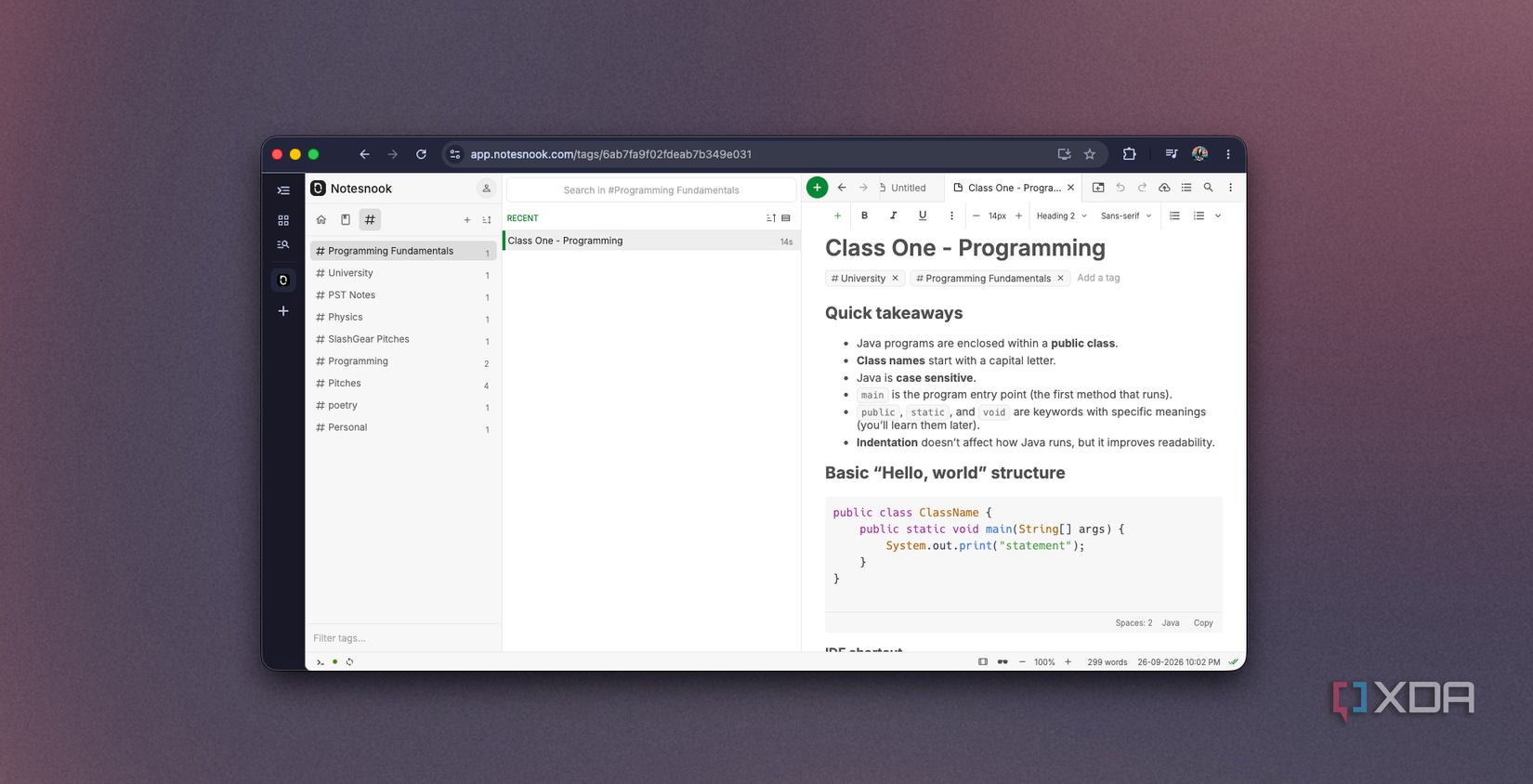The image size is (1533, 784).
Task: Insert a bullet list
Action: point(1174,216)
